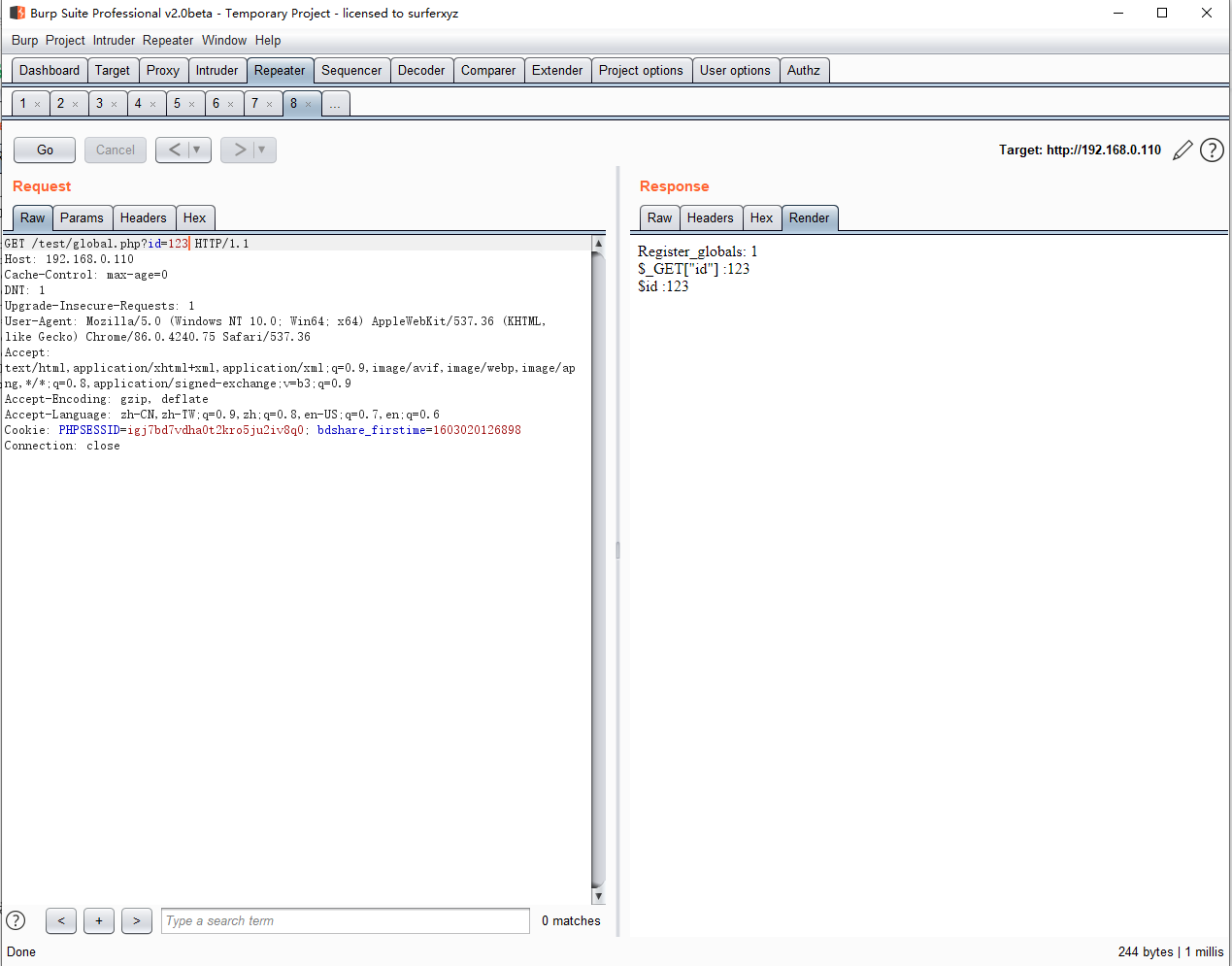The image size is (1232, 966).
Task: Switch to Decoder tab
Action: pyautogui.click(x=421, y=70)
